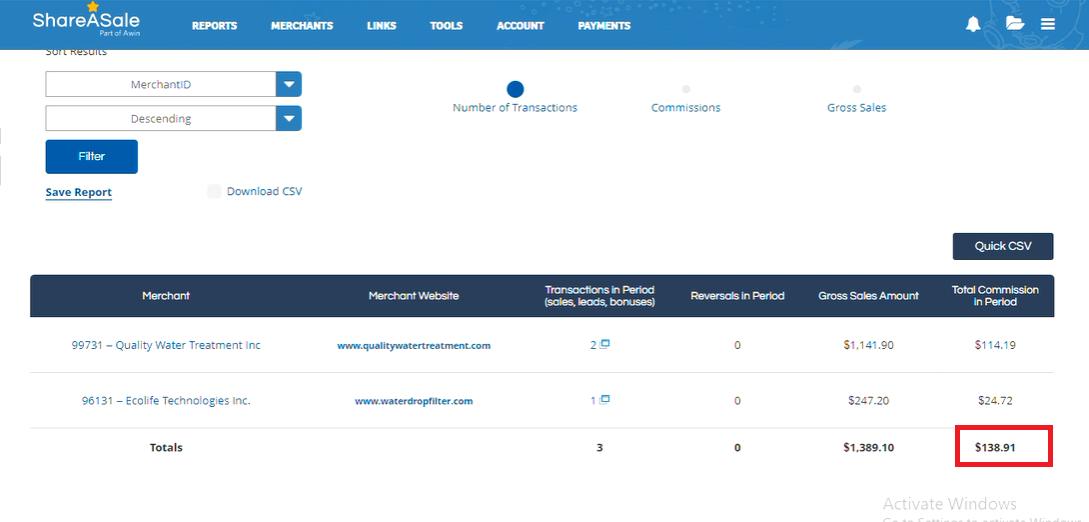The width and height of the screenshot is (1089, 522).
Task: Click the Reversals in Period column header
Action: click(738, 296)
